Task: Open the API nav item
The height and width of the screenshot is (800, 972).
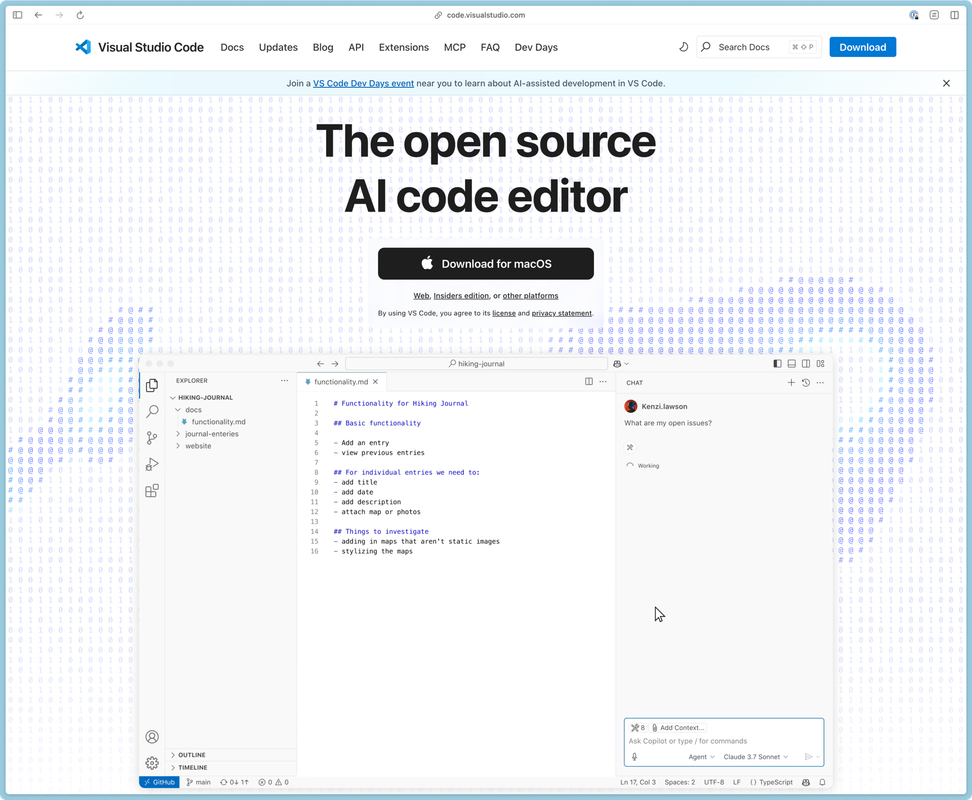Action: (356, 47)
